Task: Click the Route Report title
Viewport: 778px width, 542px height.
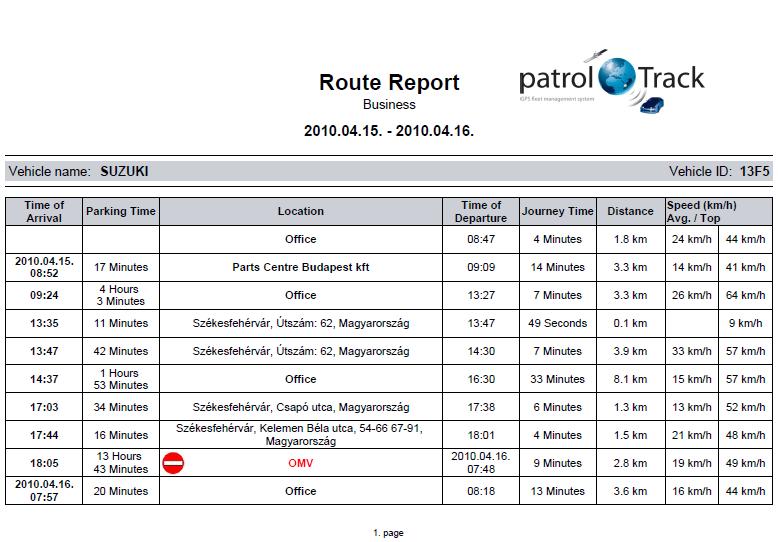Action: pyautogui.click(x=389, y=83)
